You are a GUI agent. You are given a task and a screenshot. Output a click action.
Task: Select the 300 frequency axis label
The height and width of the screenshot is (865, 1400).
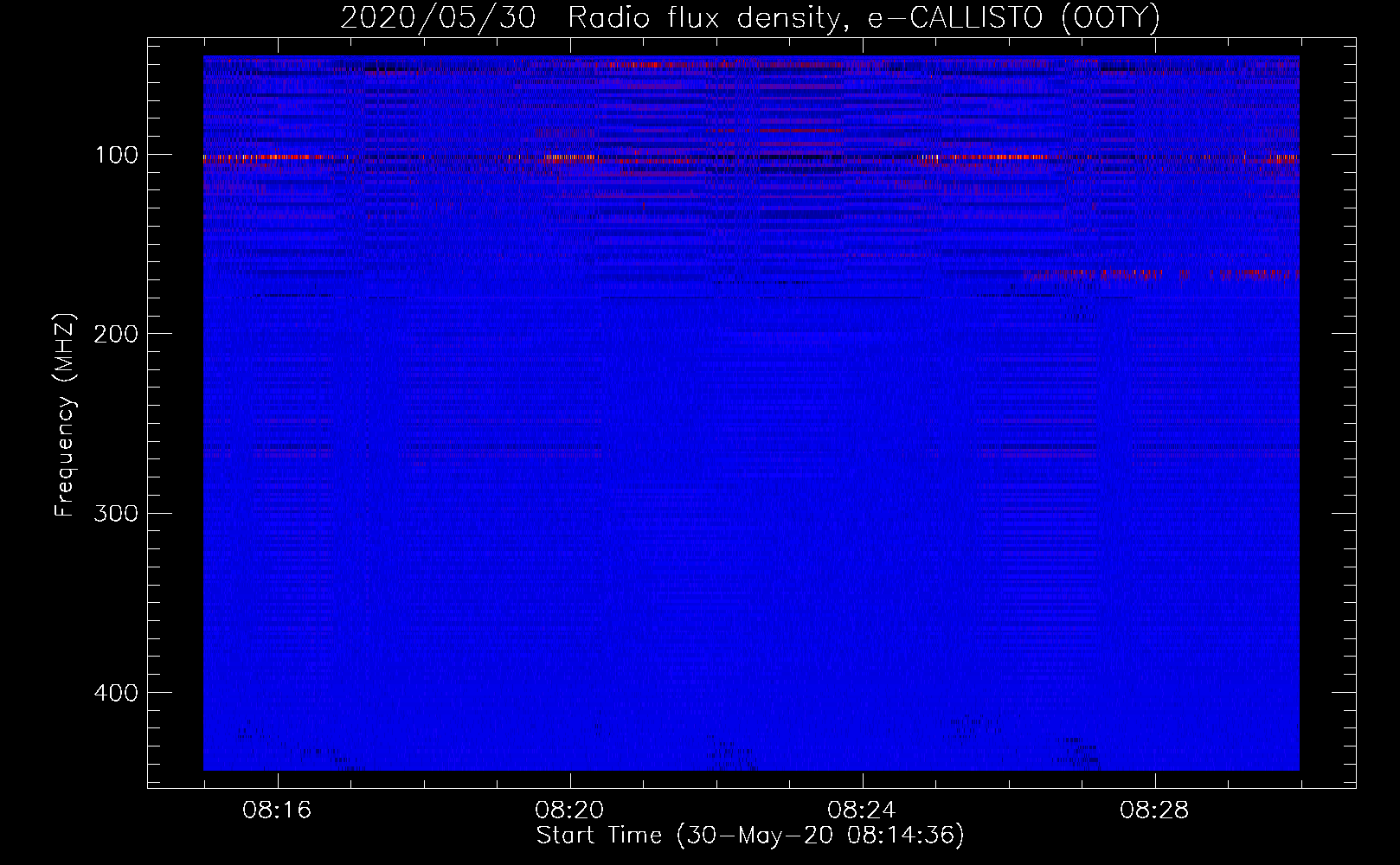point(116,514)
